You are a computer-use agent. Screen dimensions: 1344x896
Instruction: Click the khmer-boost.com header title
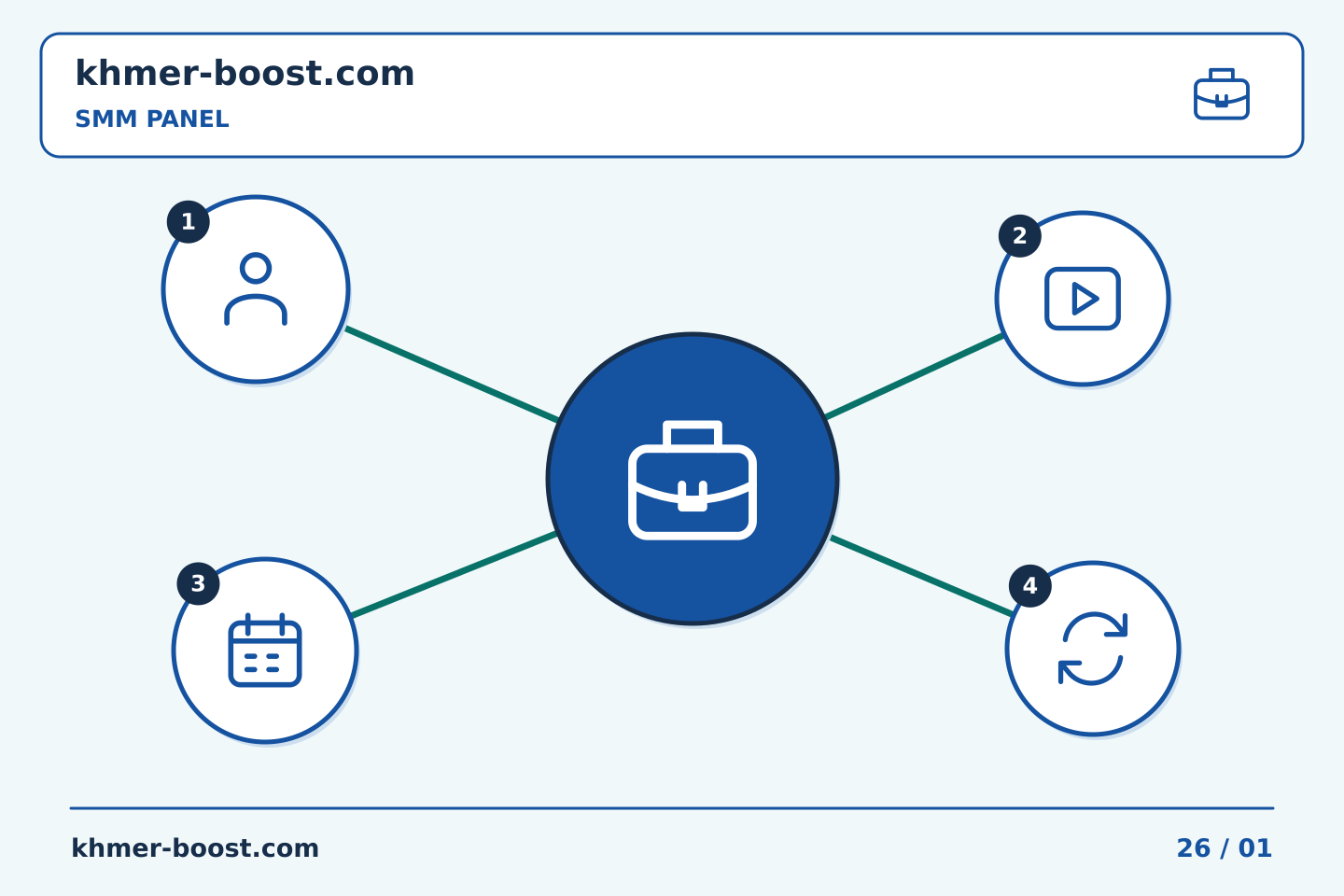[x=245, y=73]
